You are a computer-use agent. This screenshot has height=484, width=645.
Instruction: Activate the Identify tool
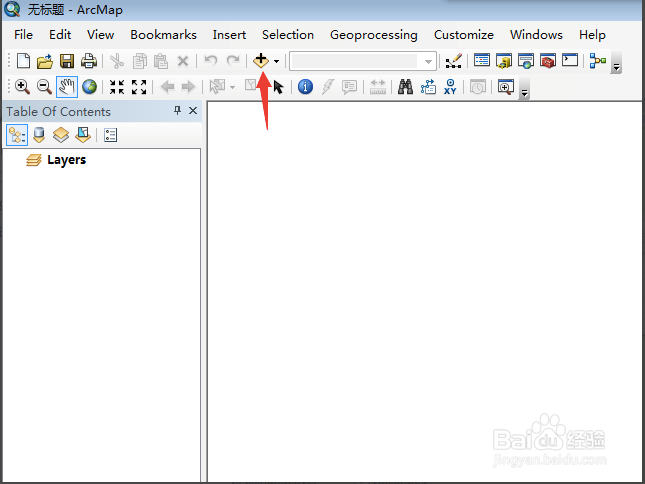coord(305,87)
